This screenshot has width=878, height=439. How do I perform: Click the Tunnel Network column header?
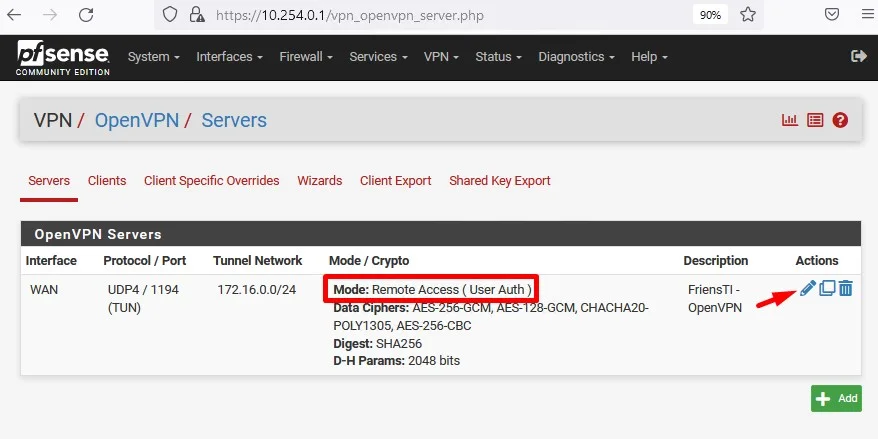[x=258, y=260]
